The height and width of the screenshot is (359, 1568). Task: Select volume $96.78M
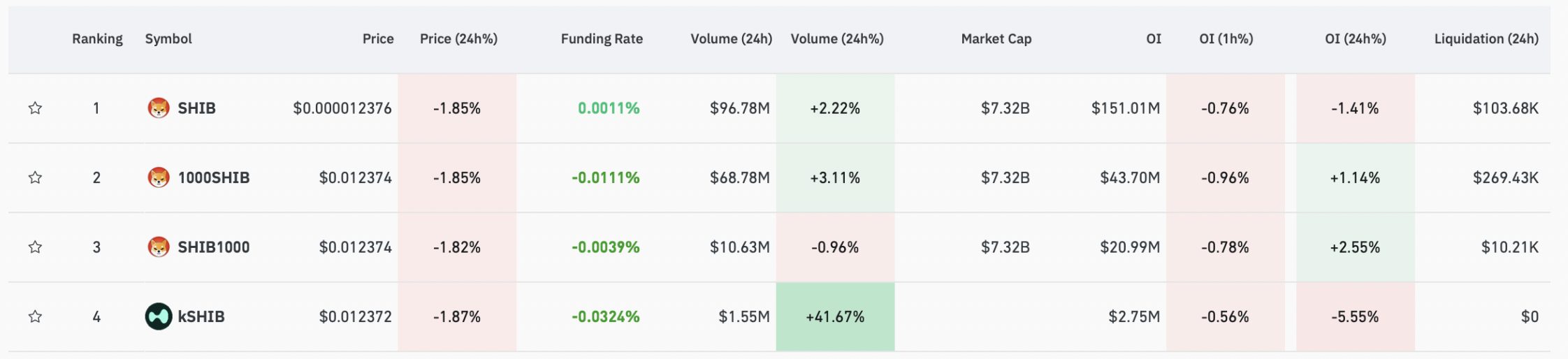point(740,108)
